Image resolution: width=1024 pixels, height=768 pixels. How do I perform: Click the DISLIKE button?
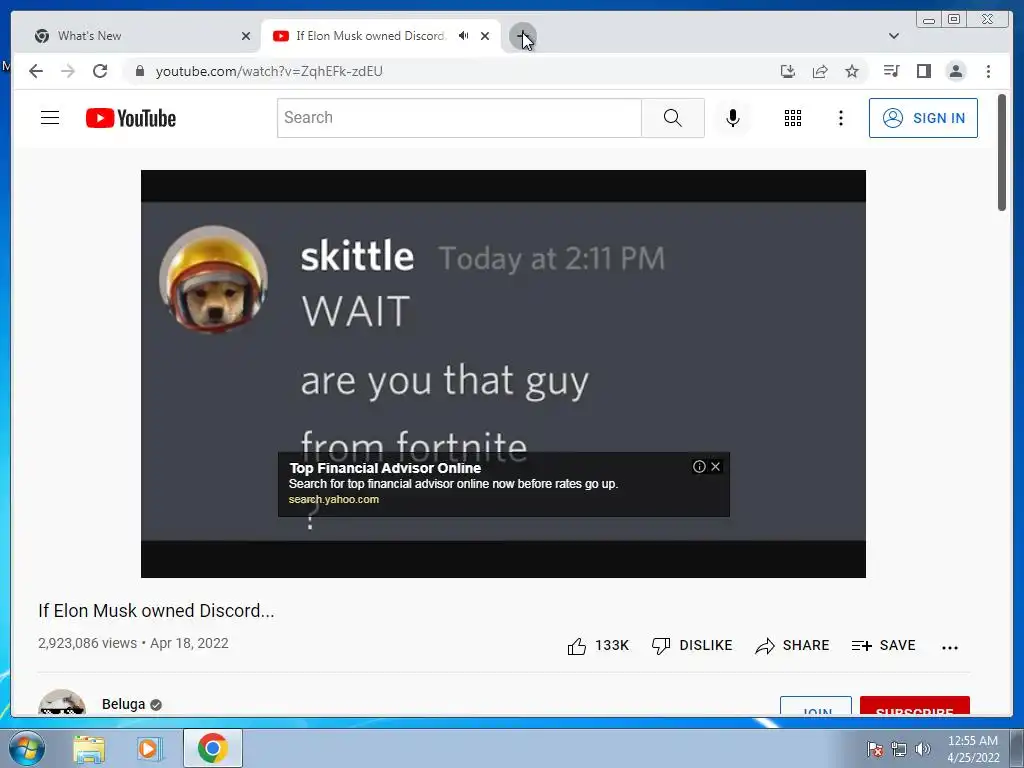coord(692,646)
